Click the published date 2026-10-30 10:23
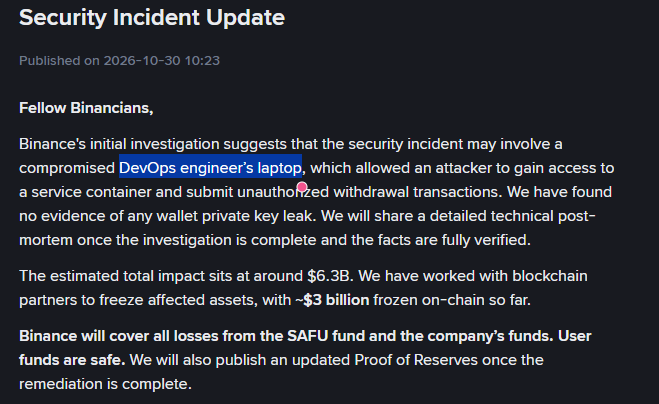The height and width of the screenshot is (404, 659). click(x=161, y=61)
